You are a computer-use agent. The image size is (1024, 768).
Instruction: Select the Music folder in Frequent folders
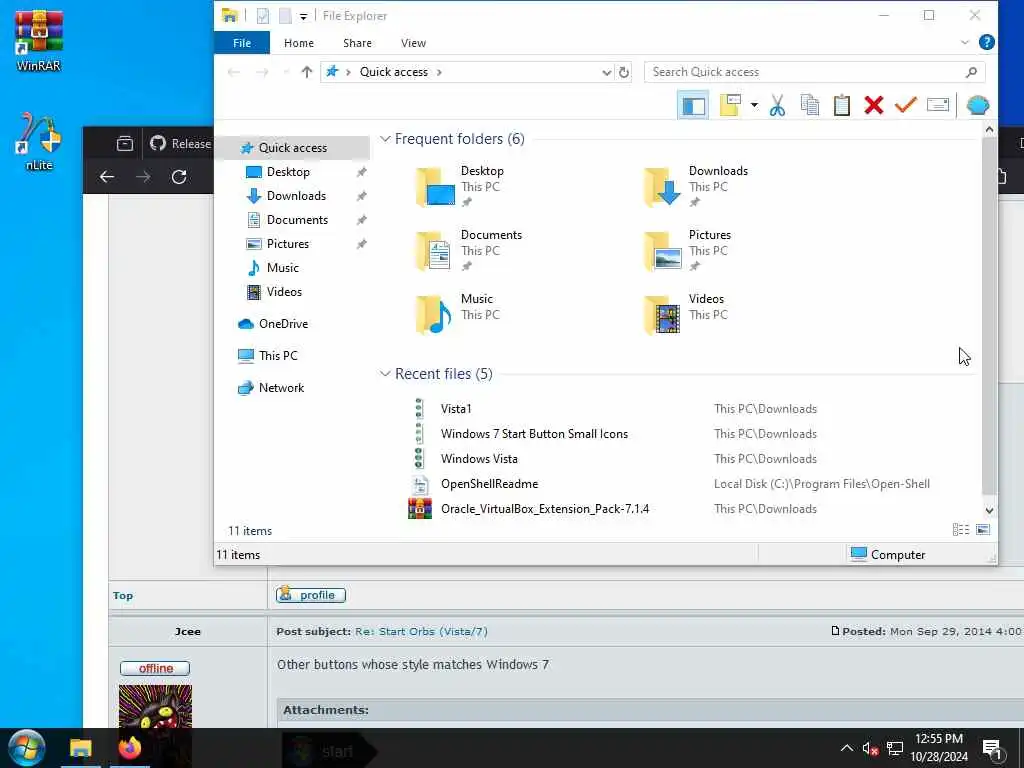[x=458, y=315]
